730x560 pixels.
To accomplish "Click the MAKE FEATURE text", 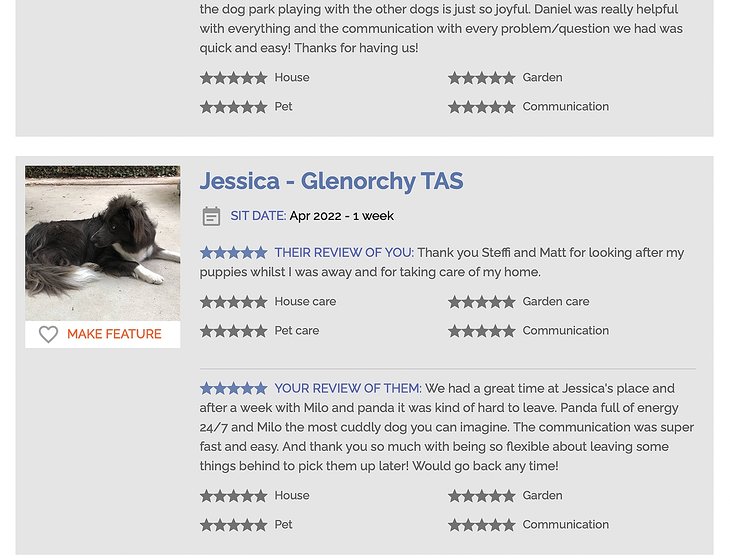I will pyautogui.click(x=114, y=334).
